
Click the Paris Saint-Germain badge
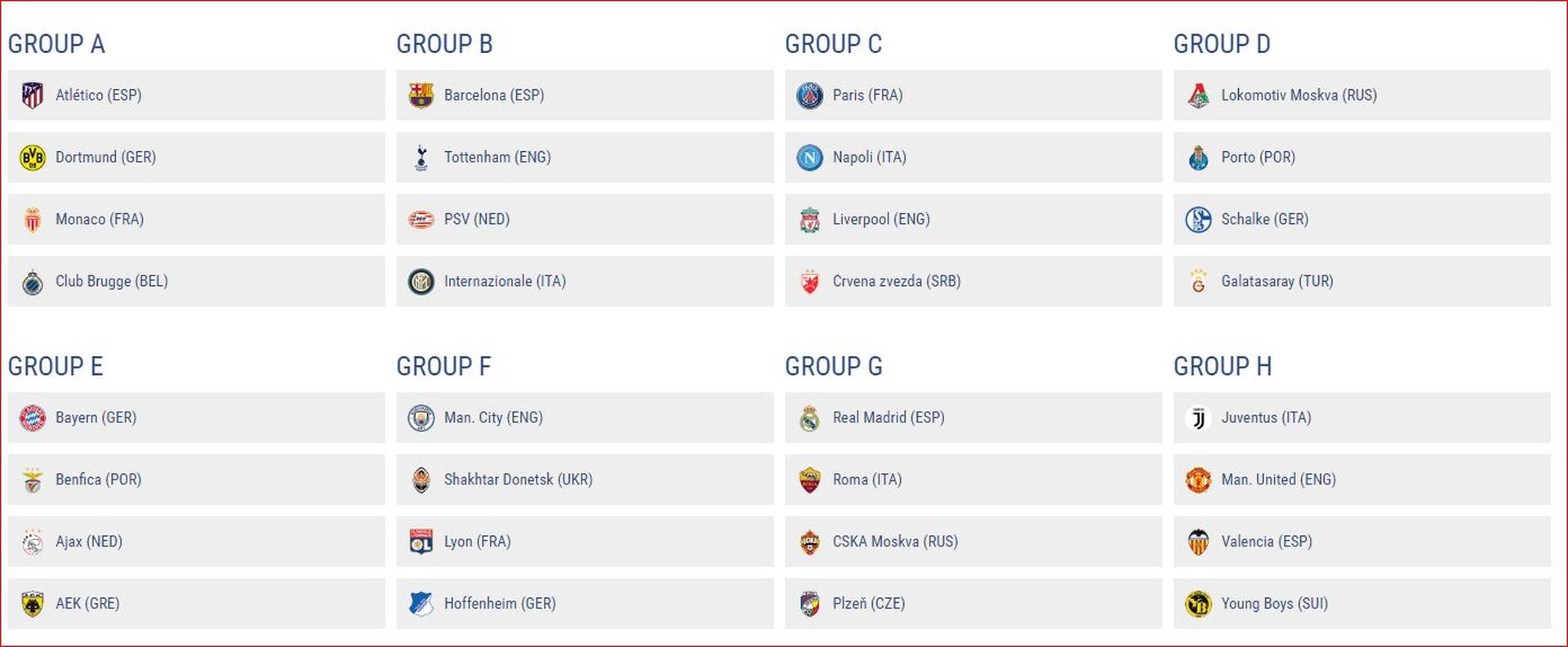pos(810,96)
